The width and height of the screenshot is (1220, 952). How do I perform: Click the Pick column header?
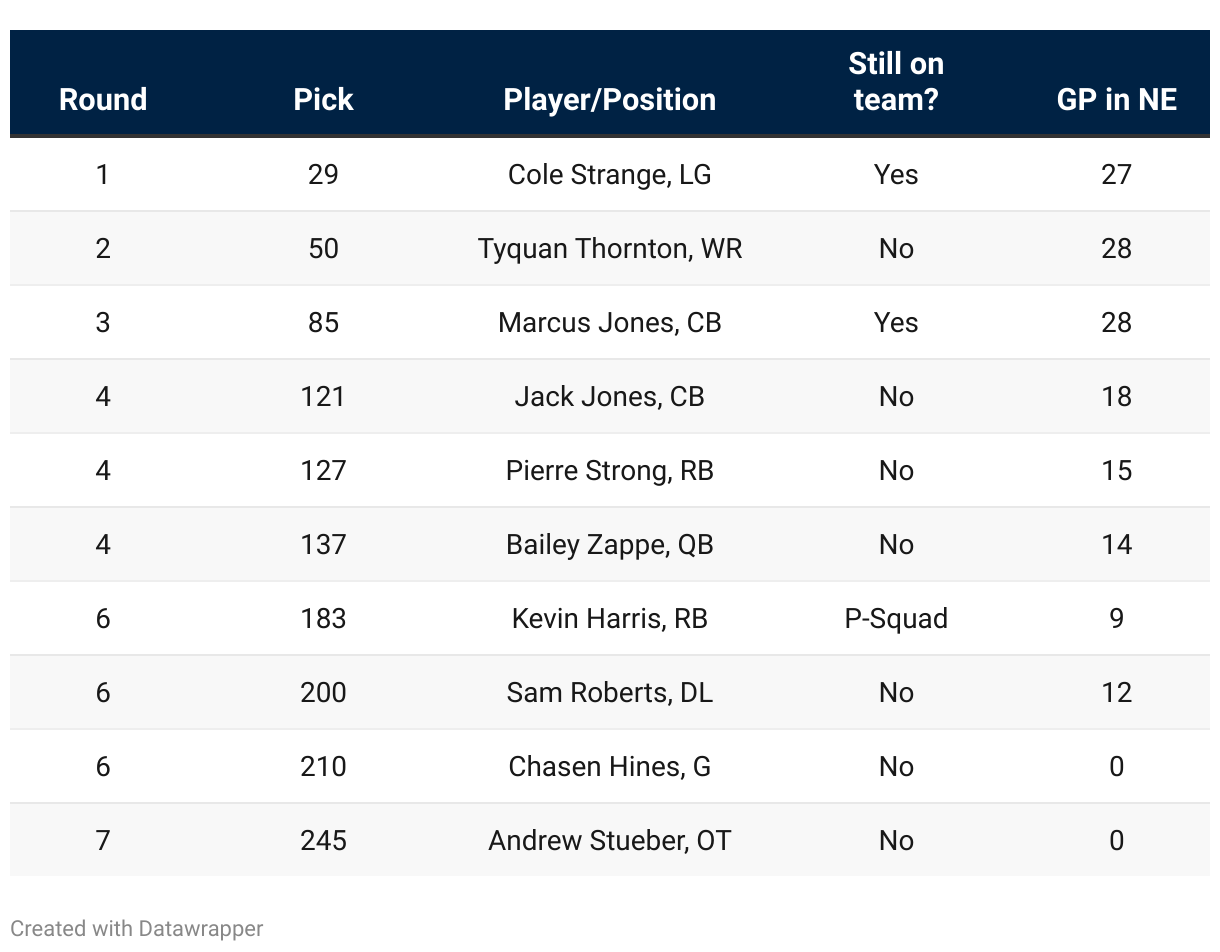(323, 99)
